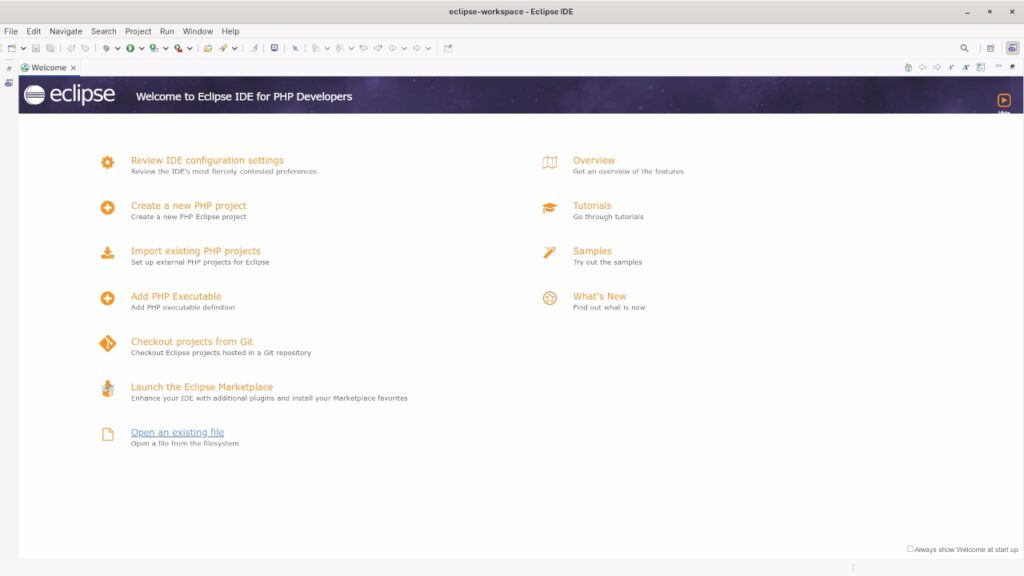Open the New wizard dropdown arrow
Image resolution: width=1024 pixels, height=576 pixels.
tap(24, 48)
